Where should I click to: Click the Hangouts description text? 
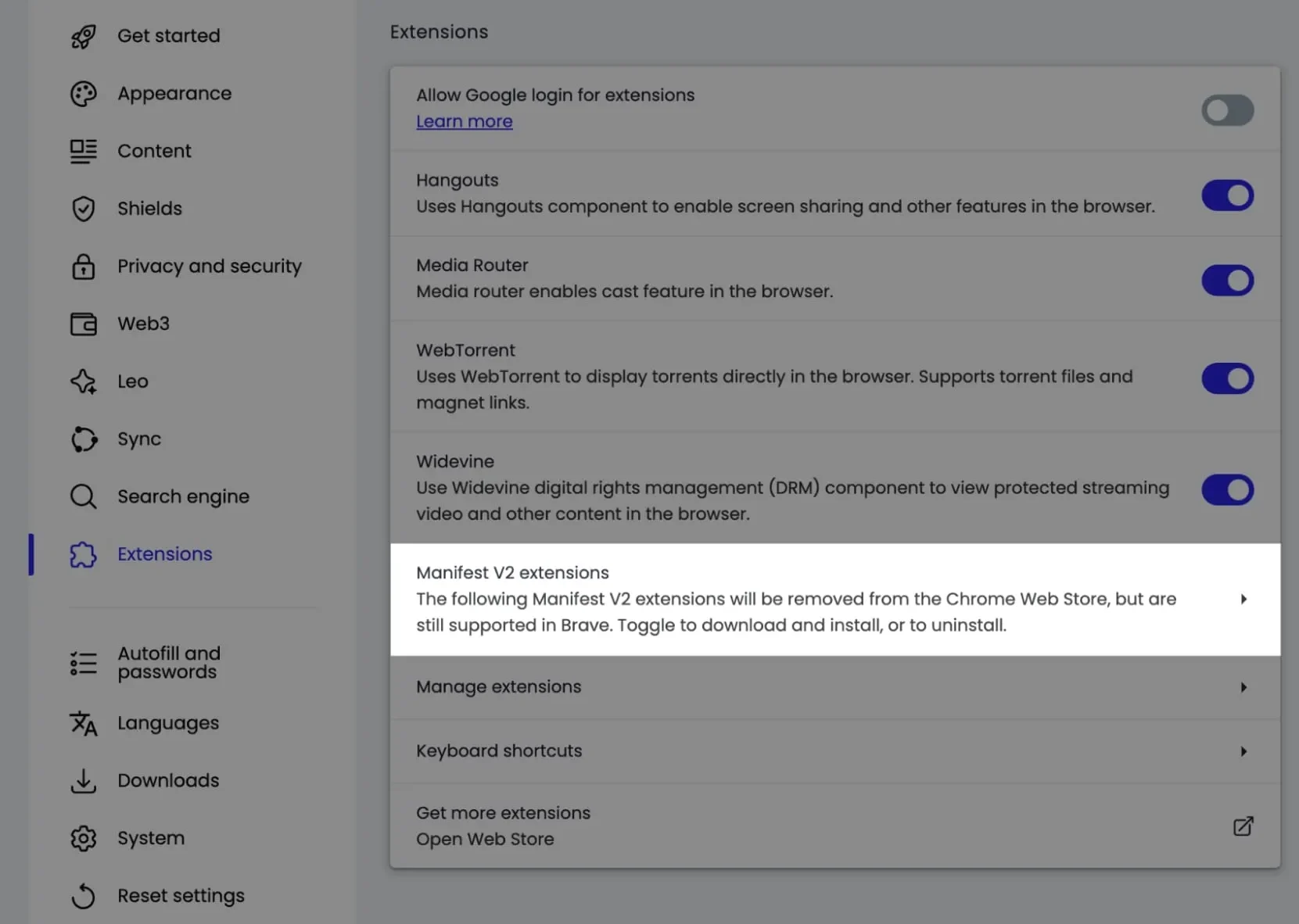pyautogui.click(x=785, y=206)
